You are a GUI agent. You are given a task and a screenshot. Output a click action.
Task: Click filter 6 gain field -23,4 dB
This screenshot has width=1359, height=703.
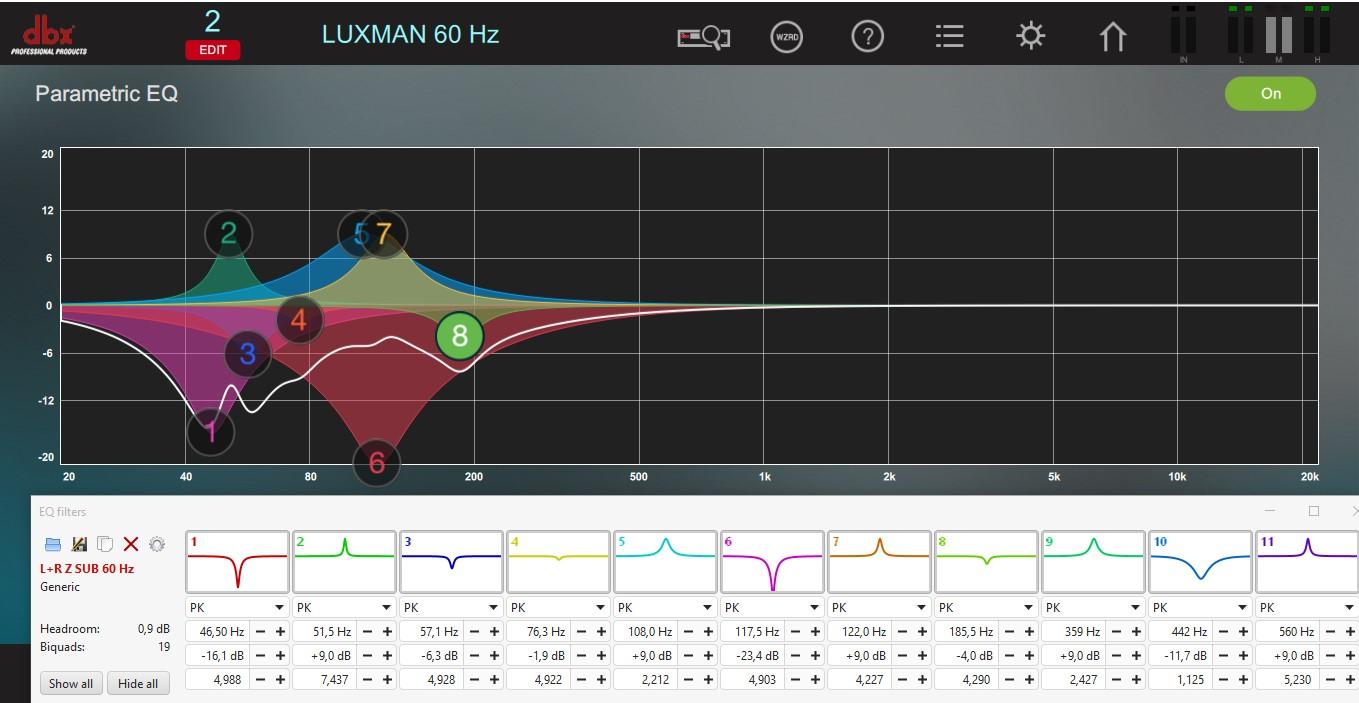tap(750, 656)
